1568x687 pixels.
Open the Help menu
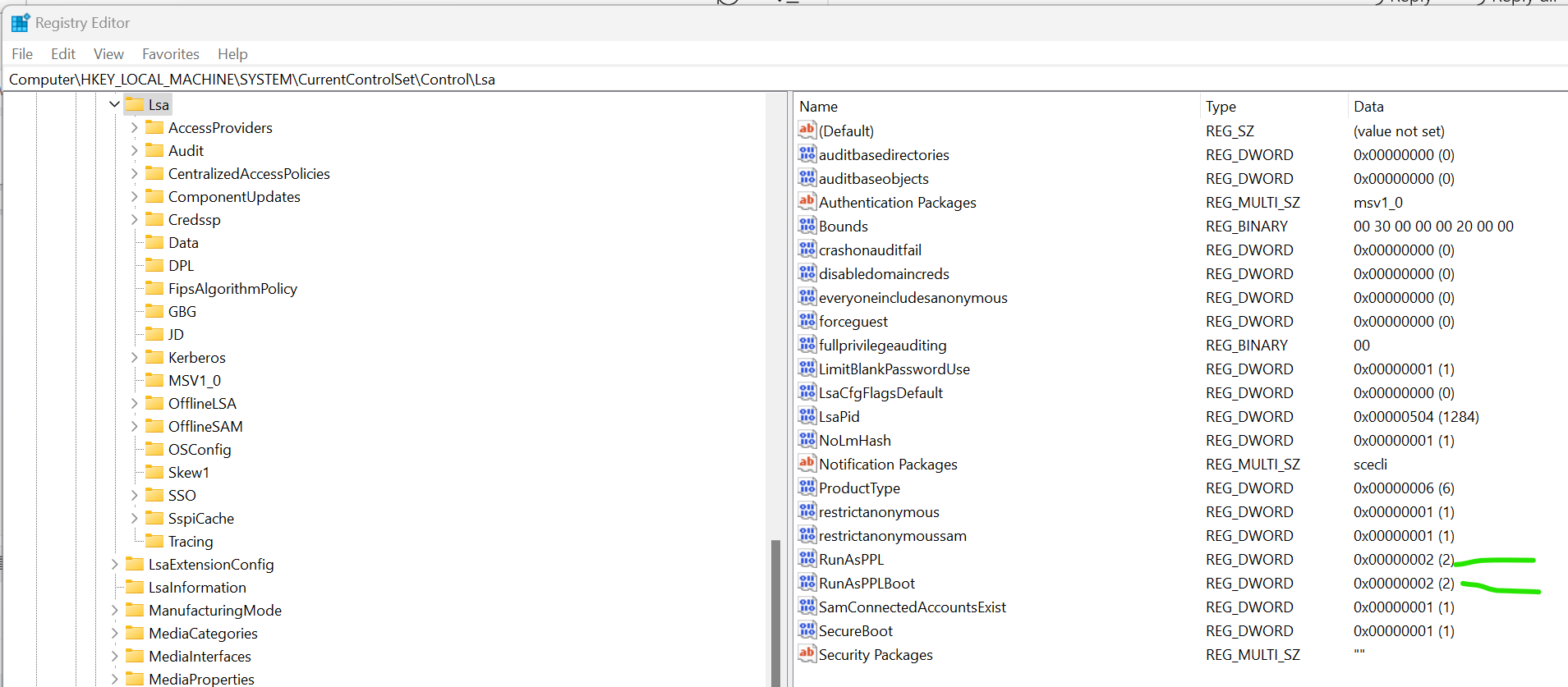(232, 53)
